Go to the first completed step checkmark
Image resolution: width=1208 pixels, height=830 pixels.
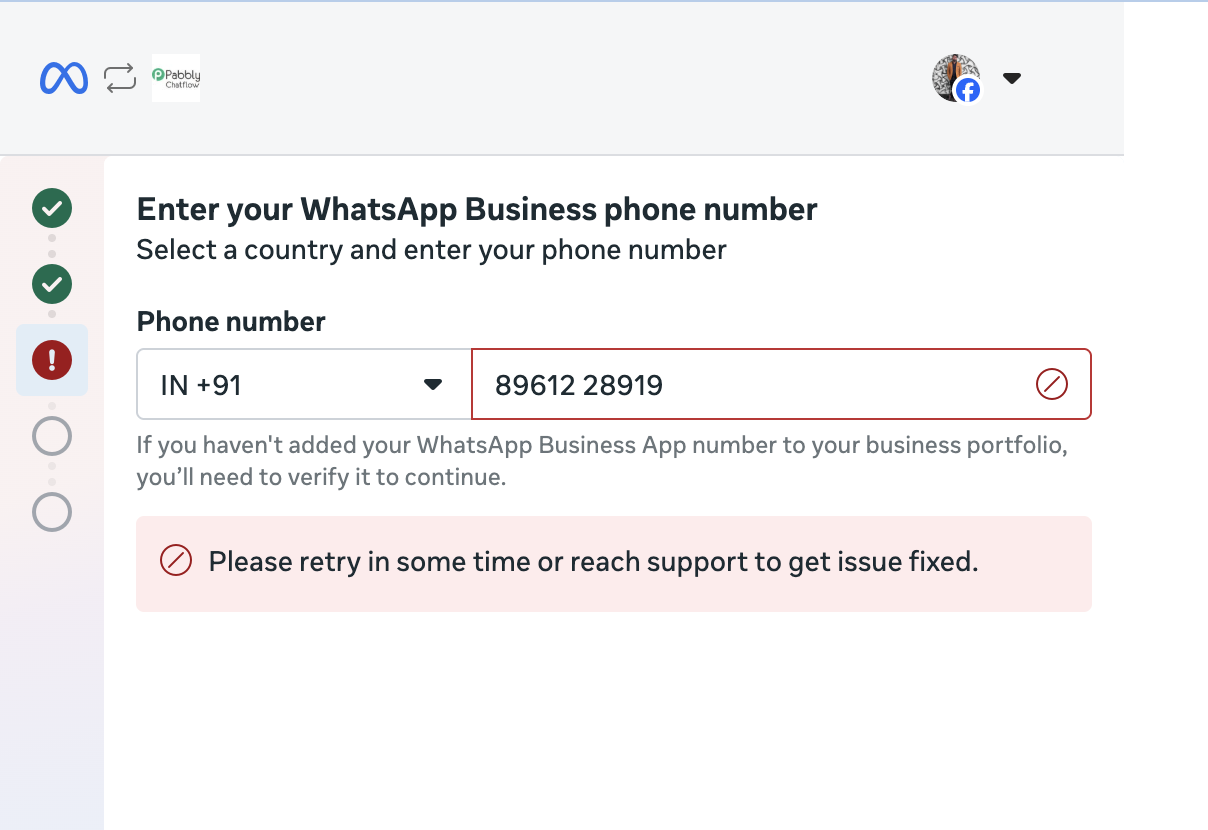coord(52,208)
